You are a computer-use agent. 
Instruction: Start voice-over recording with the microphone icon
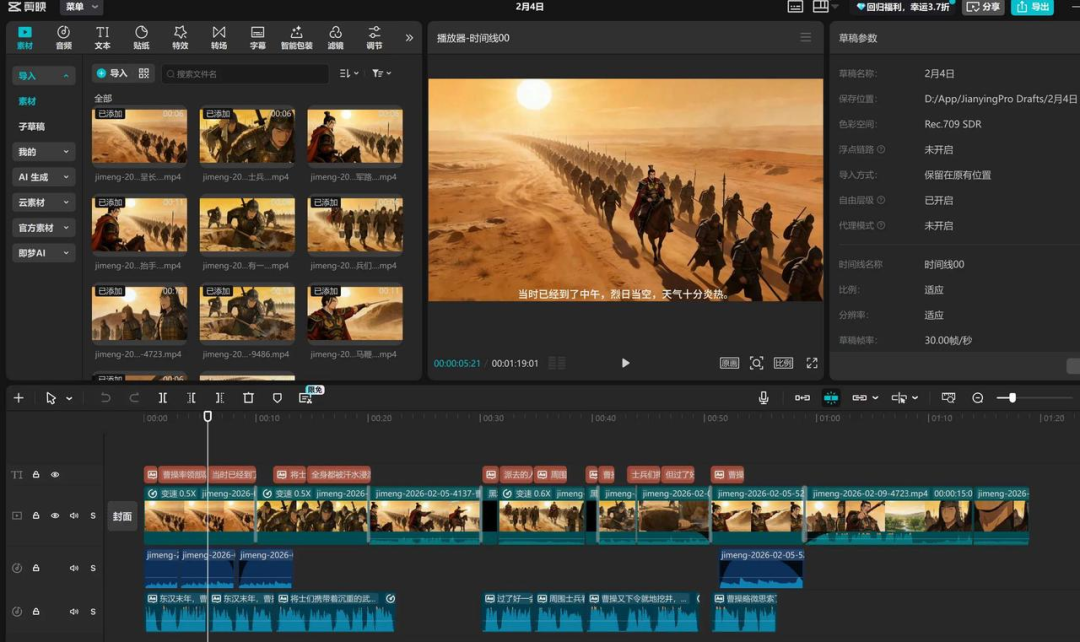click(763, 397)
